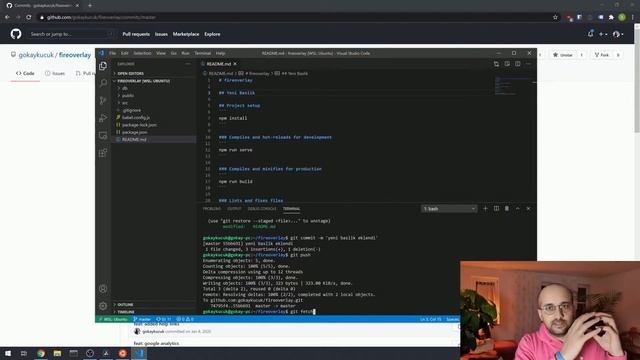Open the Run and Debug view icon
640x360 pixels.
coord(103,118)
